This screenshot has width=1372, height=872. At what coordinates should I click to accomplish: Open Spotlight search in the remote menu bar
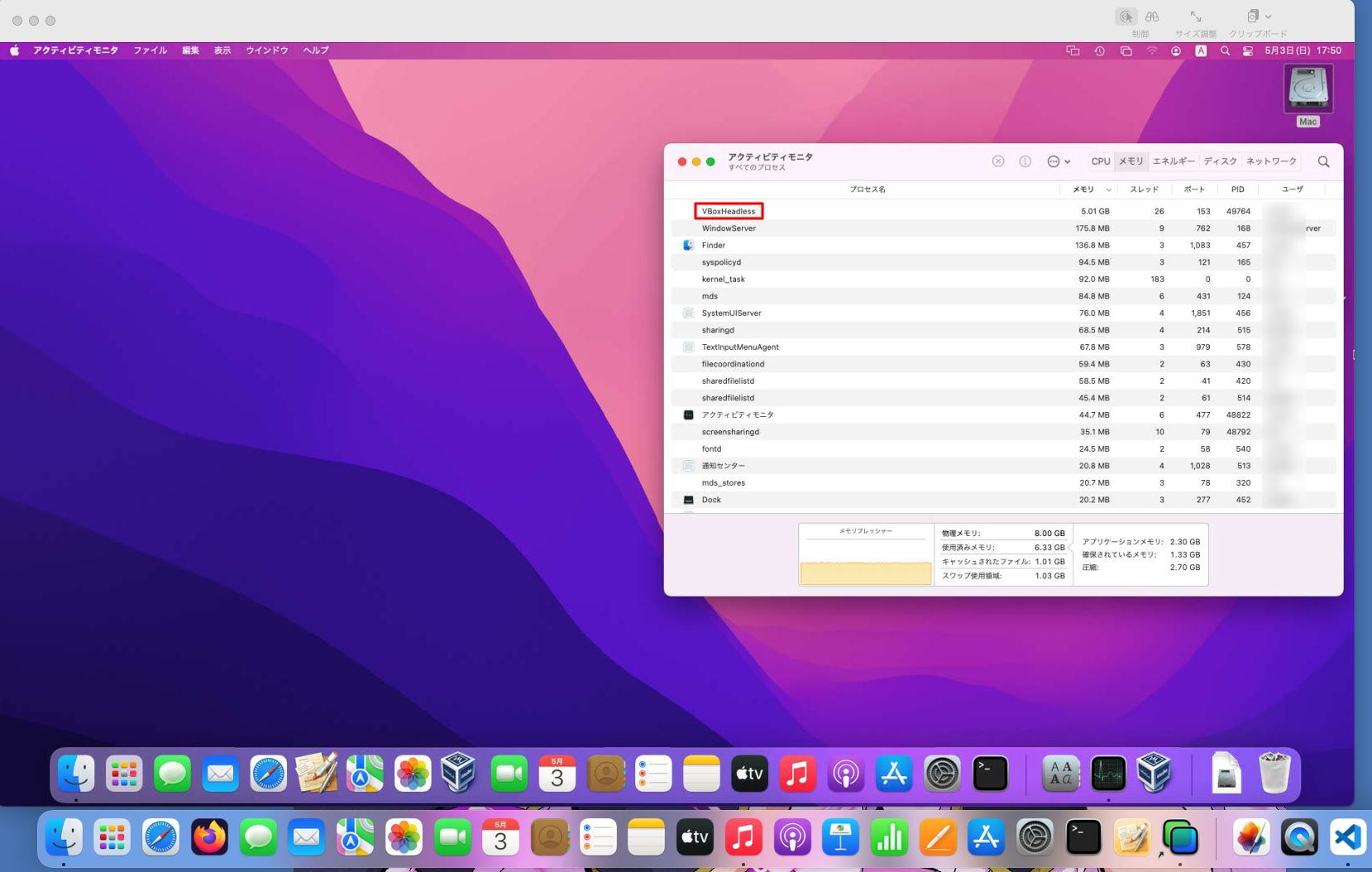point(1225,50)
